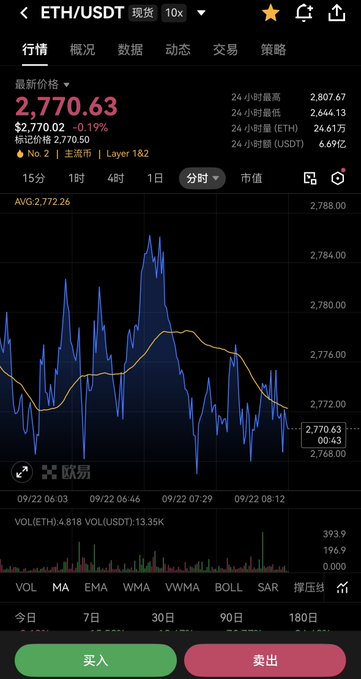Tap the AVG:2,772.26 label
Viewport: 361px width, 679px height.
[42, 201]
